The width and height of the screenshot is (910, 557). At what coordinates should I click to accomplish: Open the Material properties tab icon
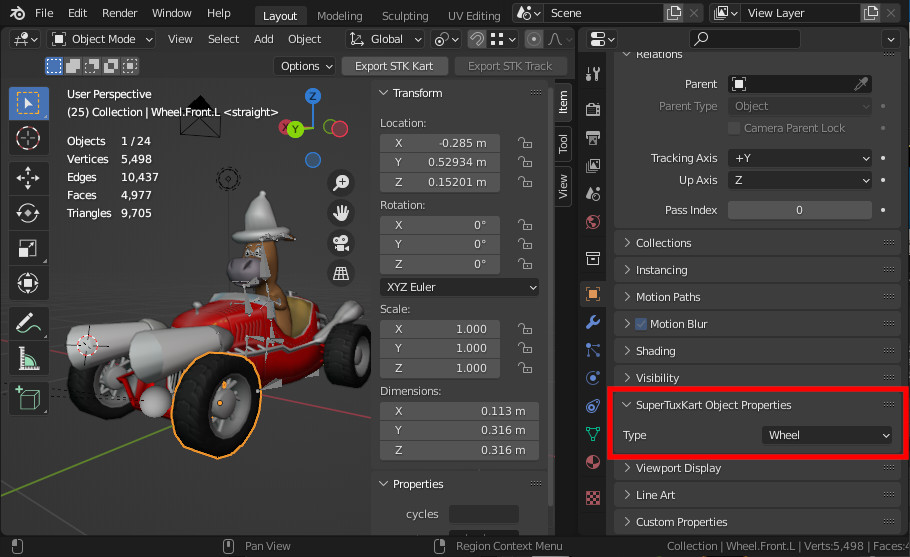click(593, 462)
